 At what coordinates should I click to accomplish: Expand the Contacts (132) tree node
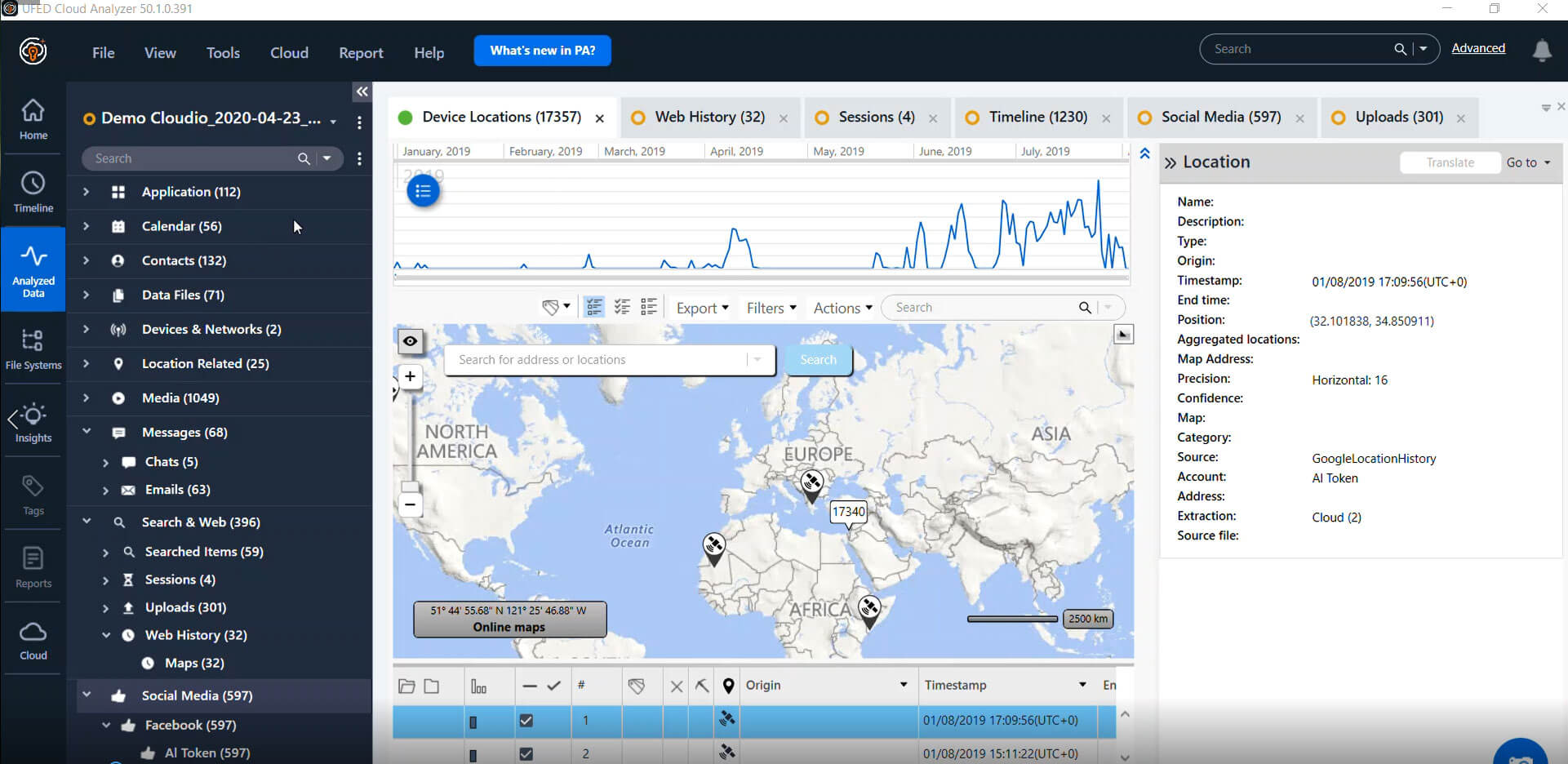[x=86, y=260]
